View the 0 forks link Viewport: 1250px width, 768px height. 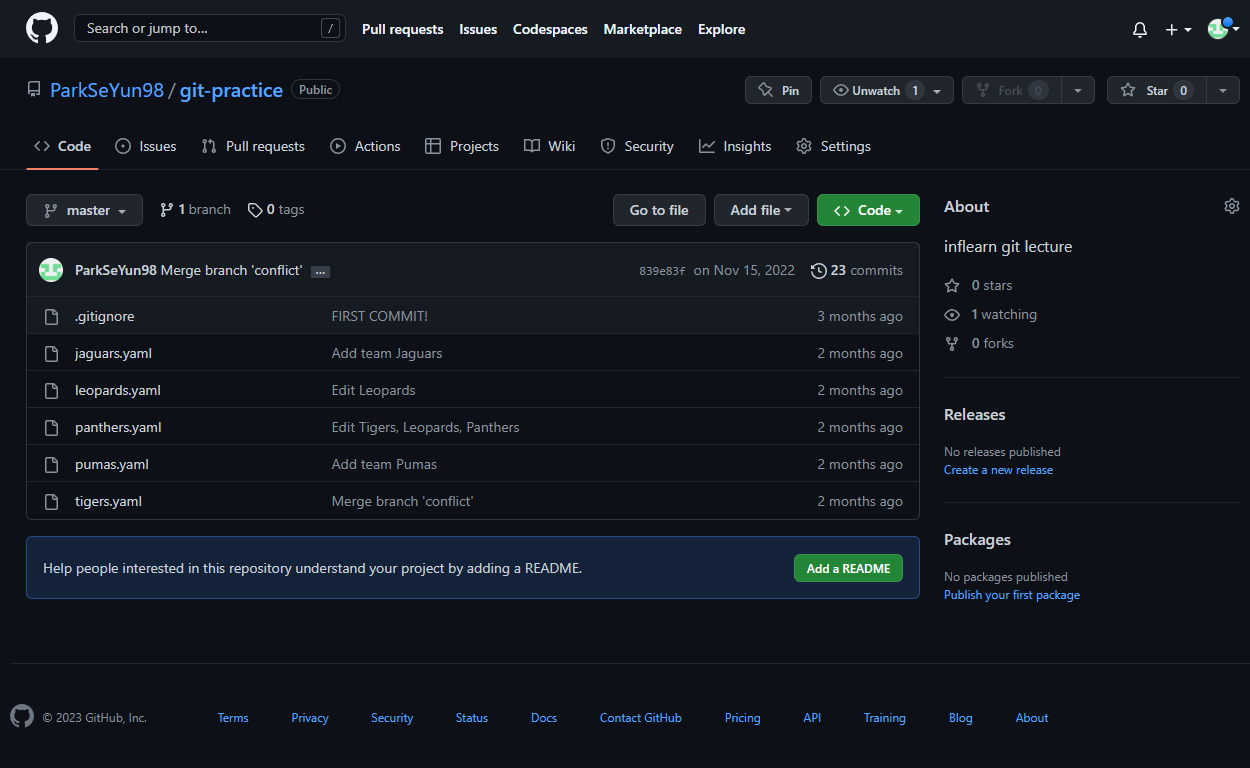pos(979,343)
